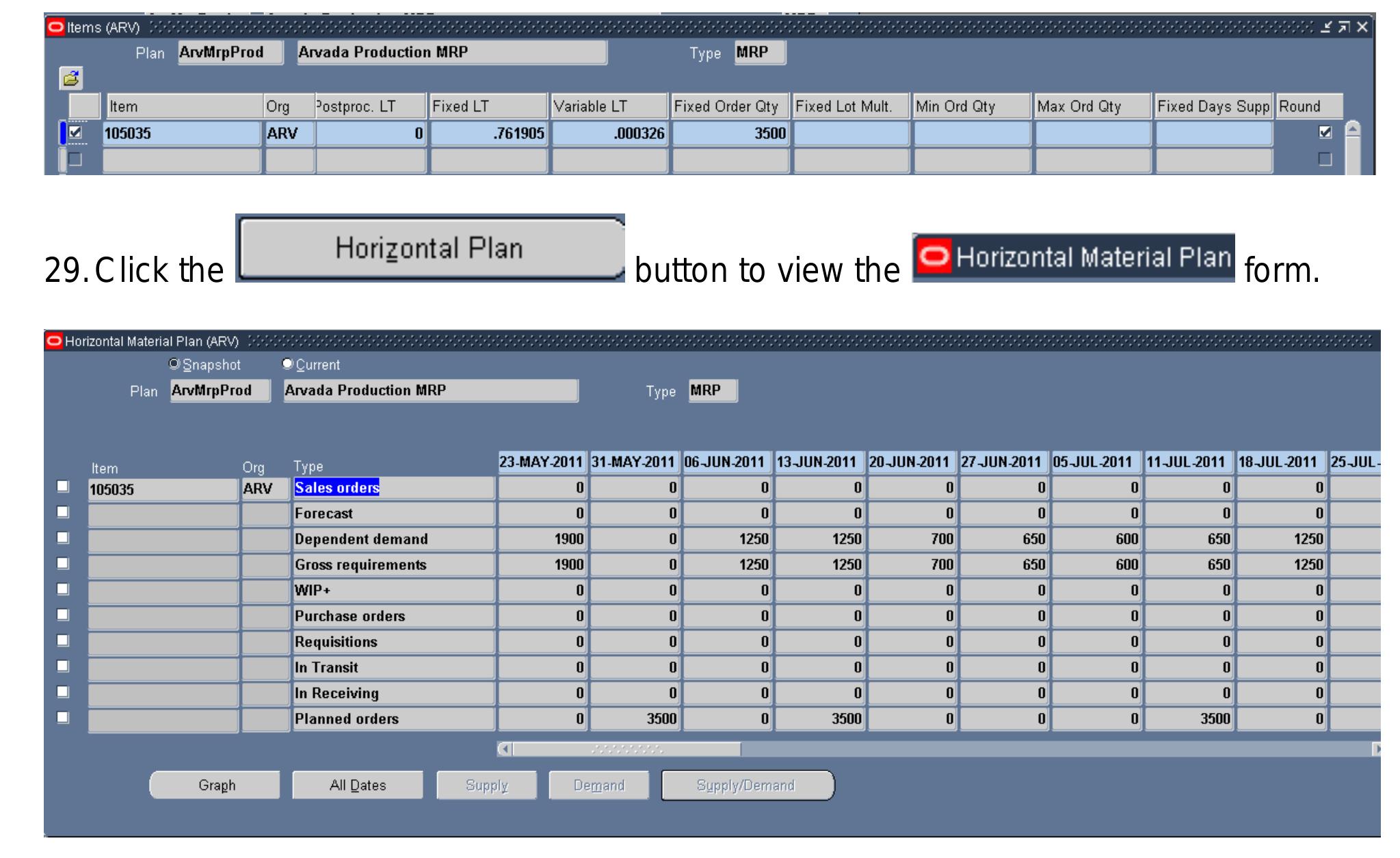Click the All Dates button

pos(358,785)
